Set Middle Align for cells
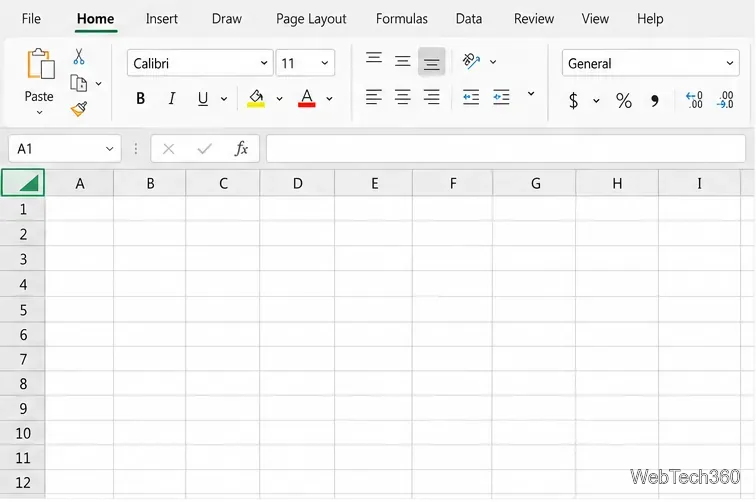 pyautogui.click(x=403, y=61)
